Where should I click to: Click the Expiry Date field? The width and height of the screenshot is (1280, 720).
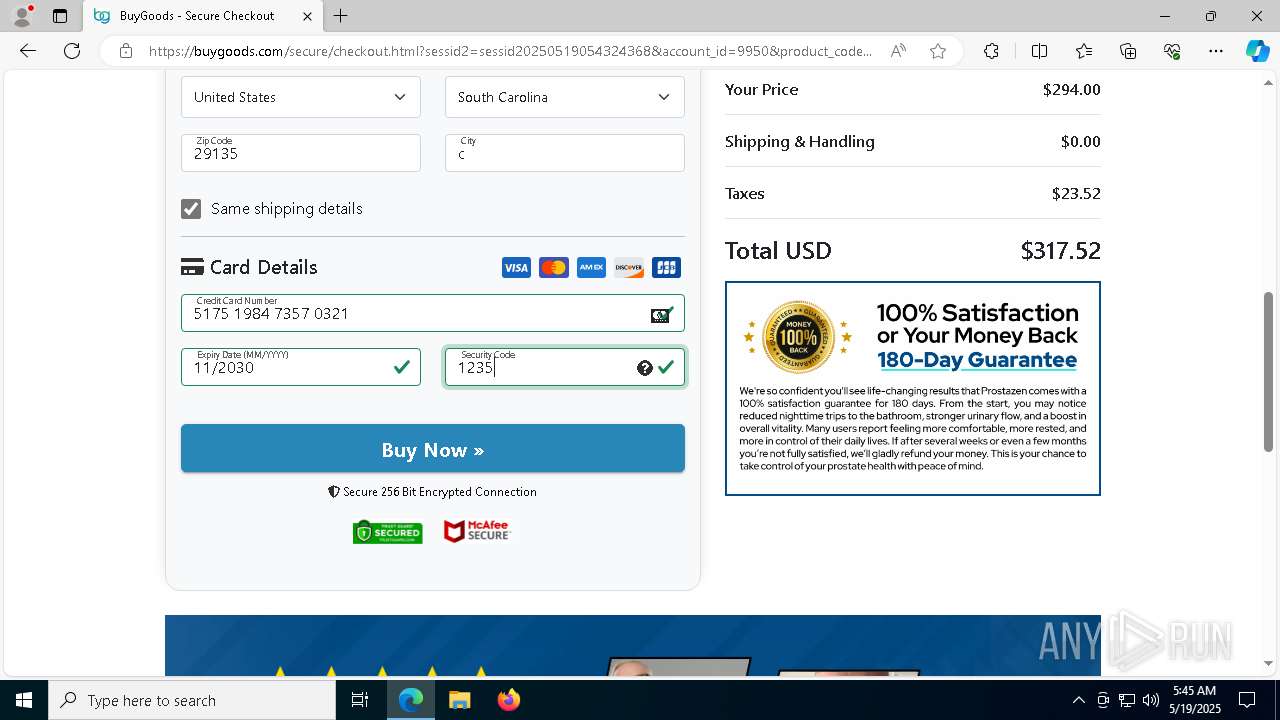coord(301,367)
